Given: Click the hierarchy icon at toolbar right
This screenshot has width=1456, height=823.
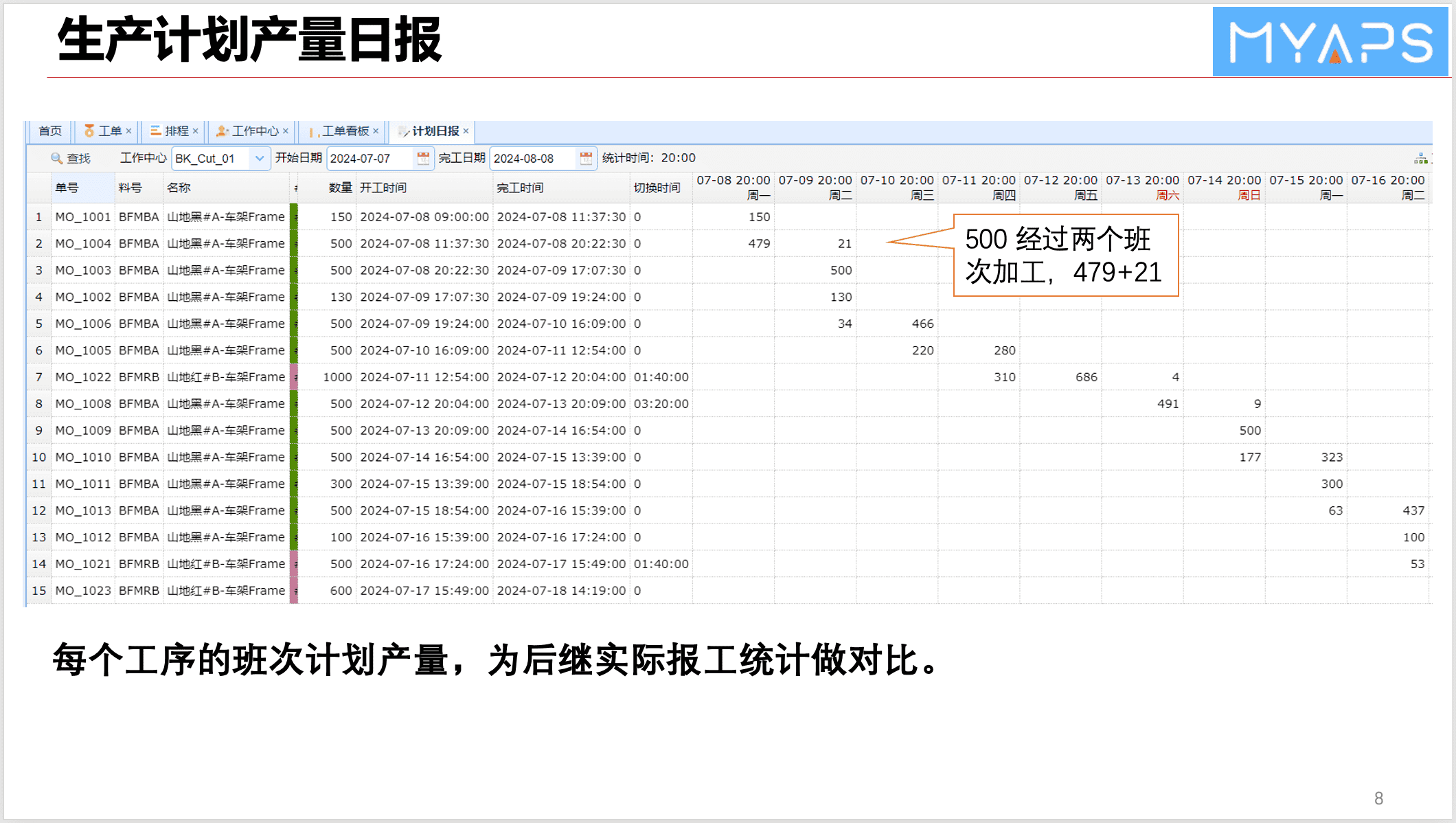Looking at the screenshot, I should [1420, 159].
